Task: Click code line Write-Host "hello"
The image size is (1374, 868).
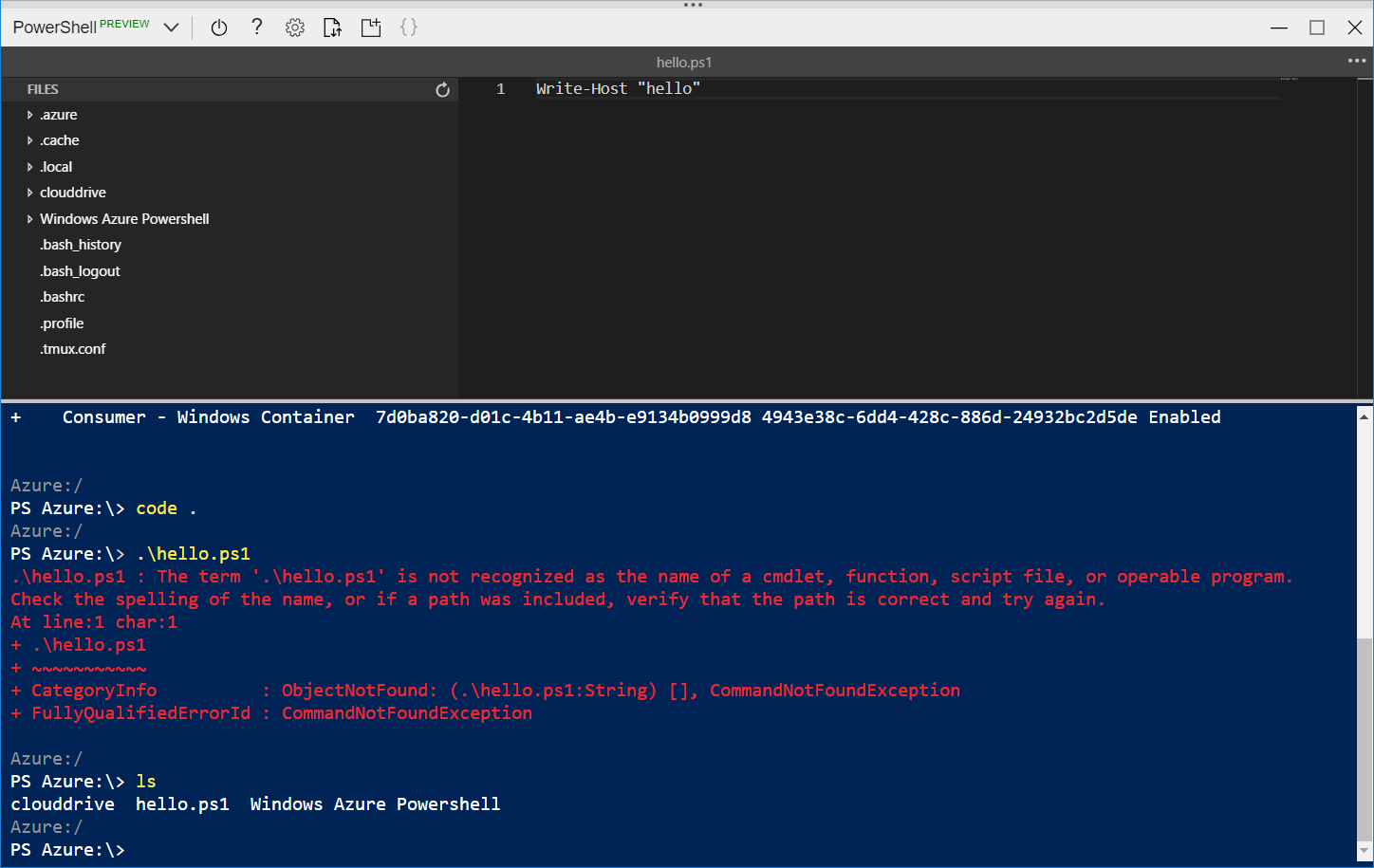Action: tap(618, 88)
